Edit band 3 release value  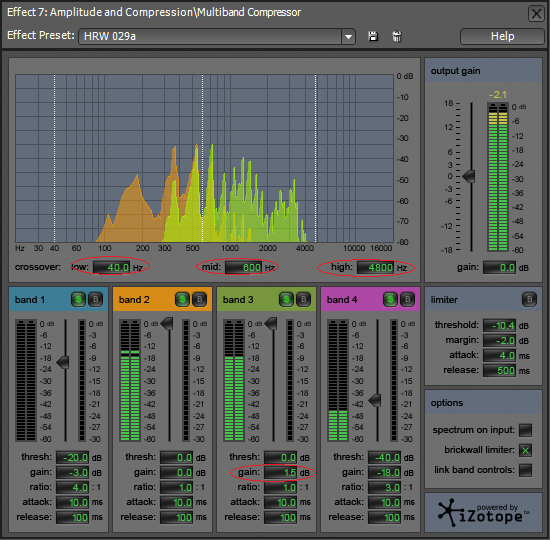[281, 517]
